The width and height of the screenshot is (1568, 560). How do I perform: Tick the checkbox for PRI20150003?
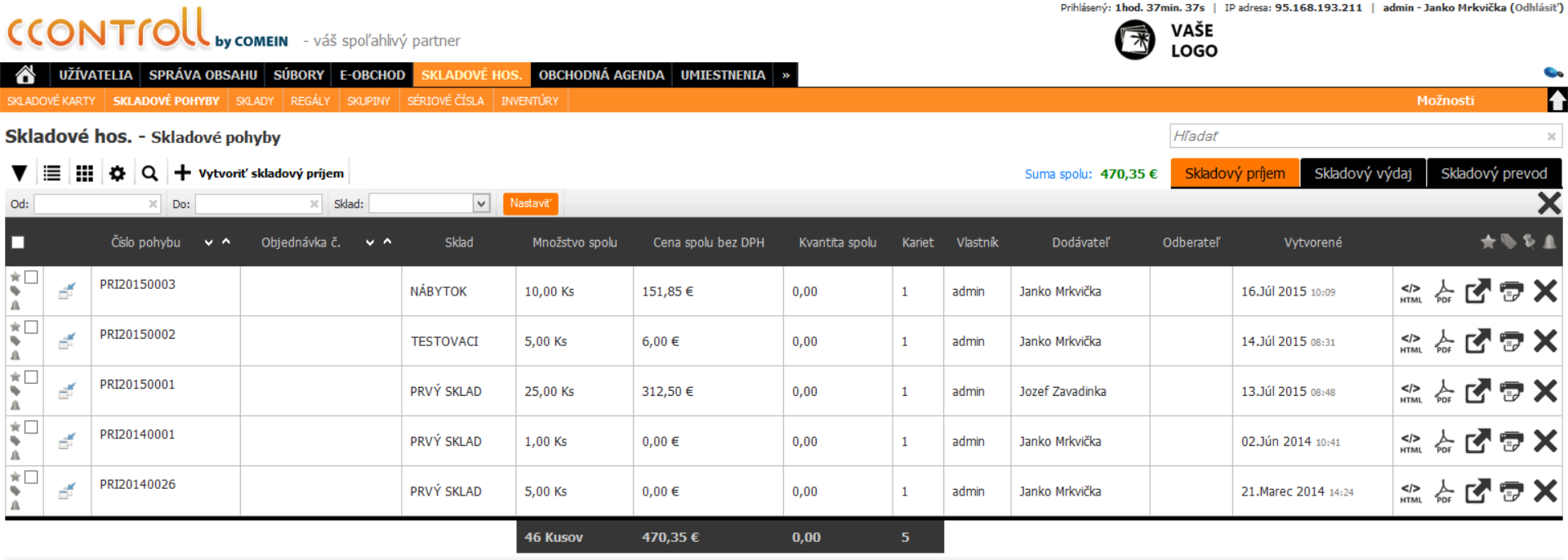pos(31,278)
